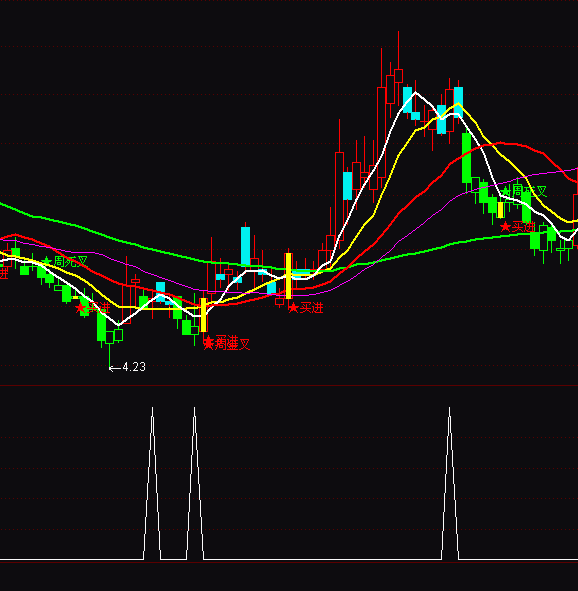Click the first white spike in the indicator panel

click(x=152, y=483)
